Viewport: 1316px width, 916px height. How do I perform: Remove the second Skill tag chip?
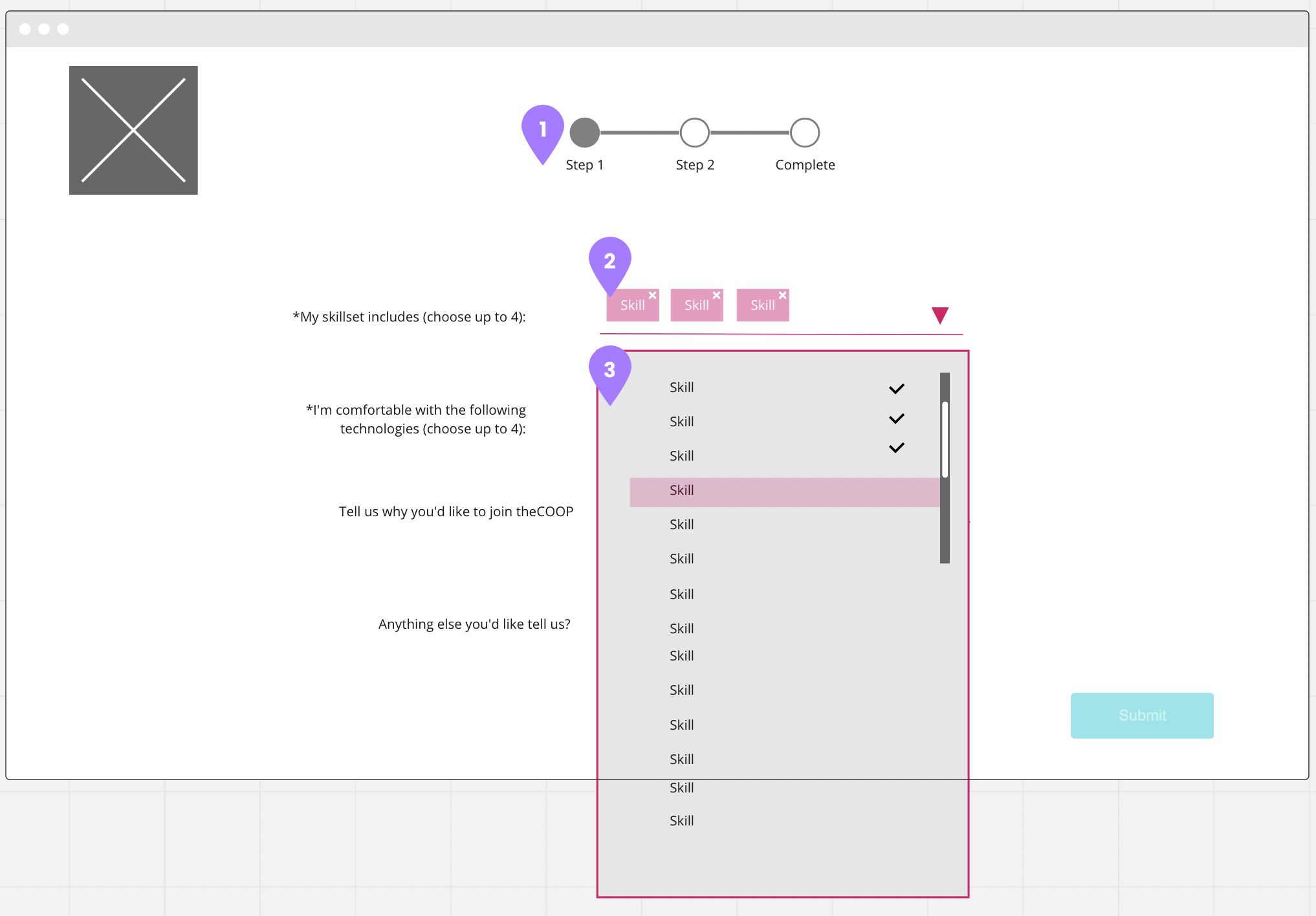pyautogui.click(x=716, y=296)
